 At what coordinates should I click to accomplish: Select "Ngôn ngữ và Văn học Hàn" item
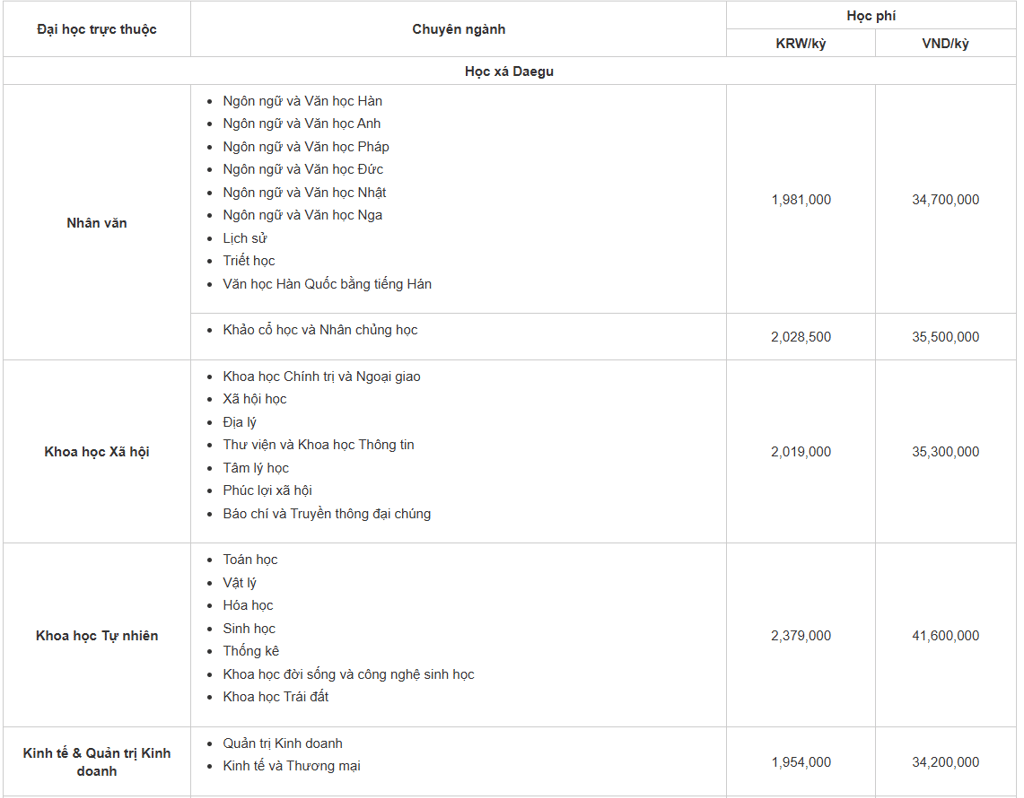click(302, 101)
